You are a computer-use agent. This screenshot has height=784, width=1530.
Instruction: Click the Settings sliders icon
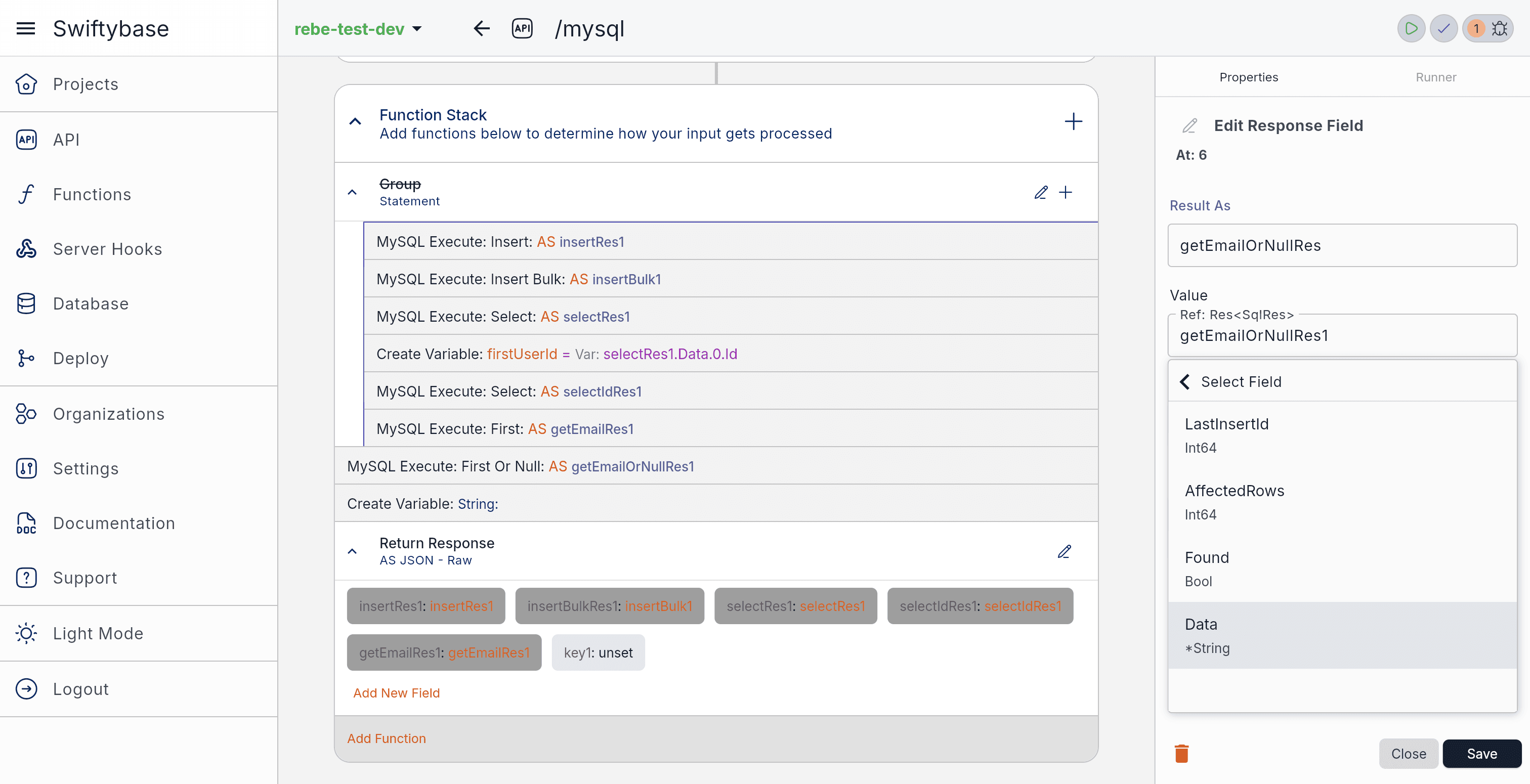26,468
